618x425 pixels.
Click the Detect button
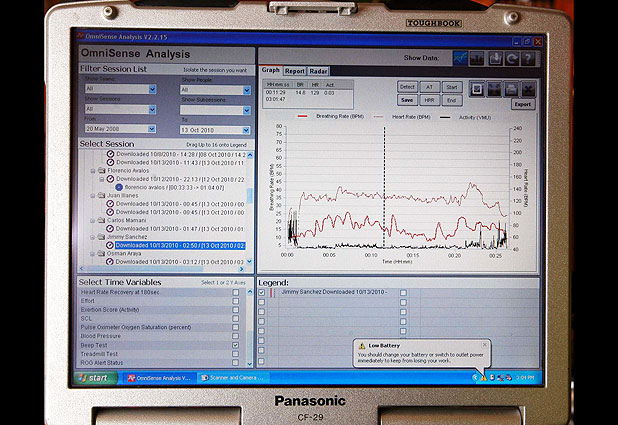tap(407, 87)
